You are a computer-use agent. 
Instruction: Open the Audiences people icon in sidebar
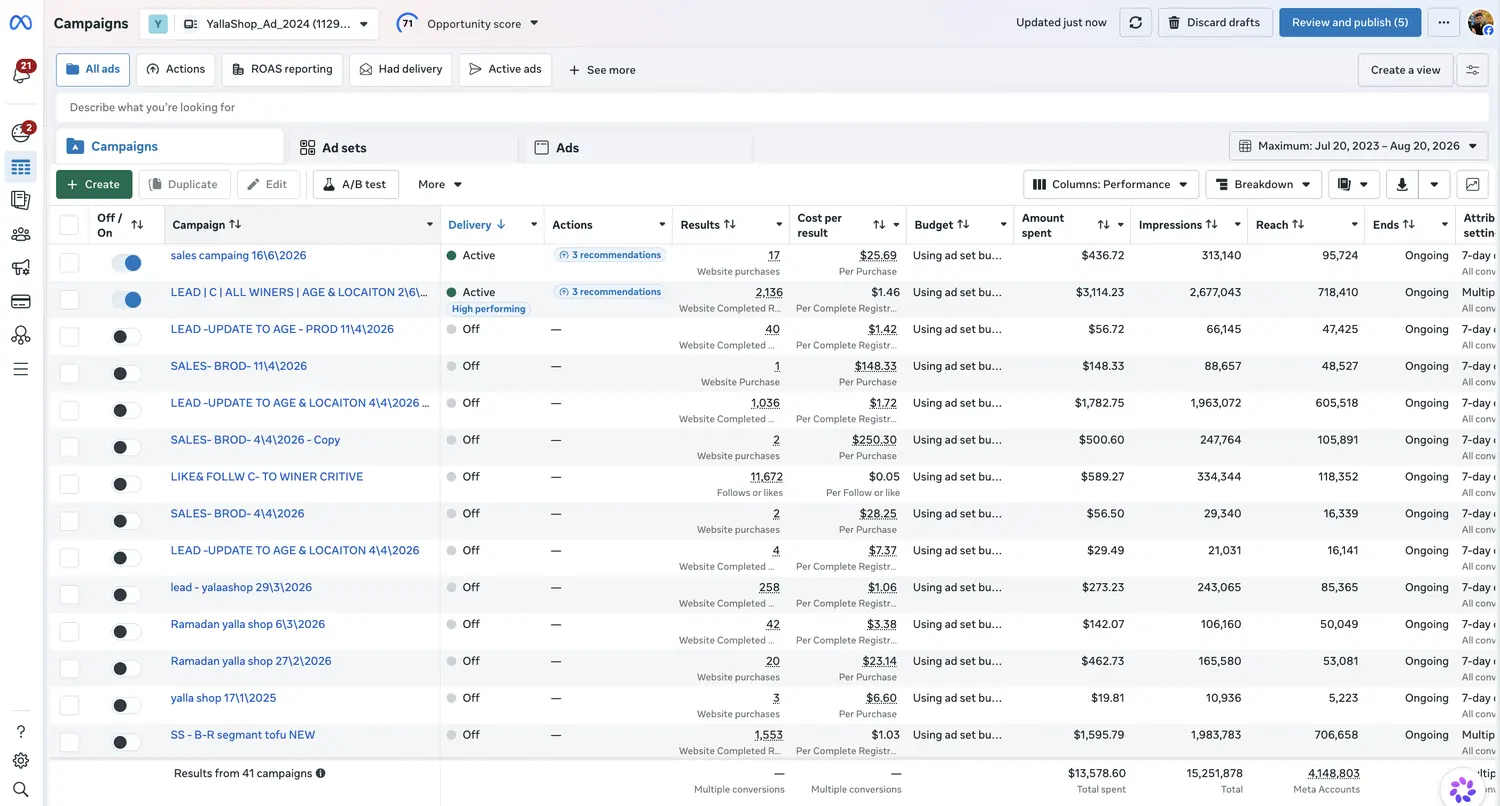tap(21, 234)
